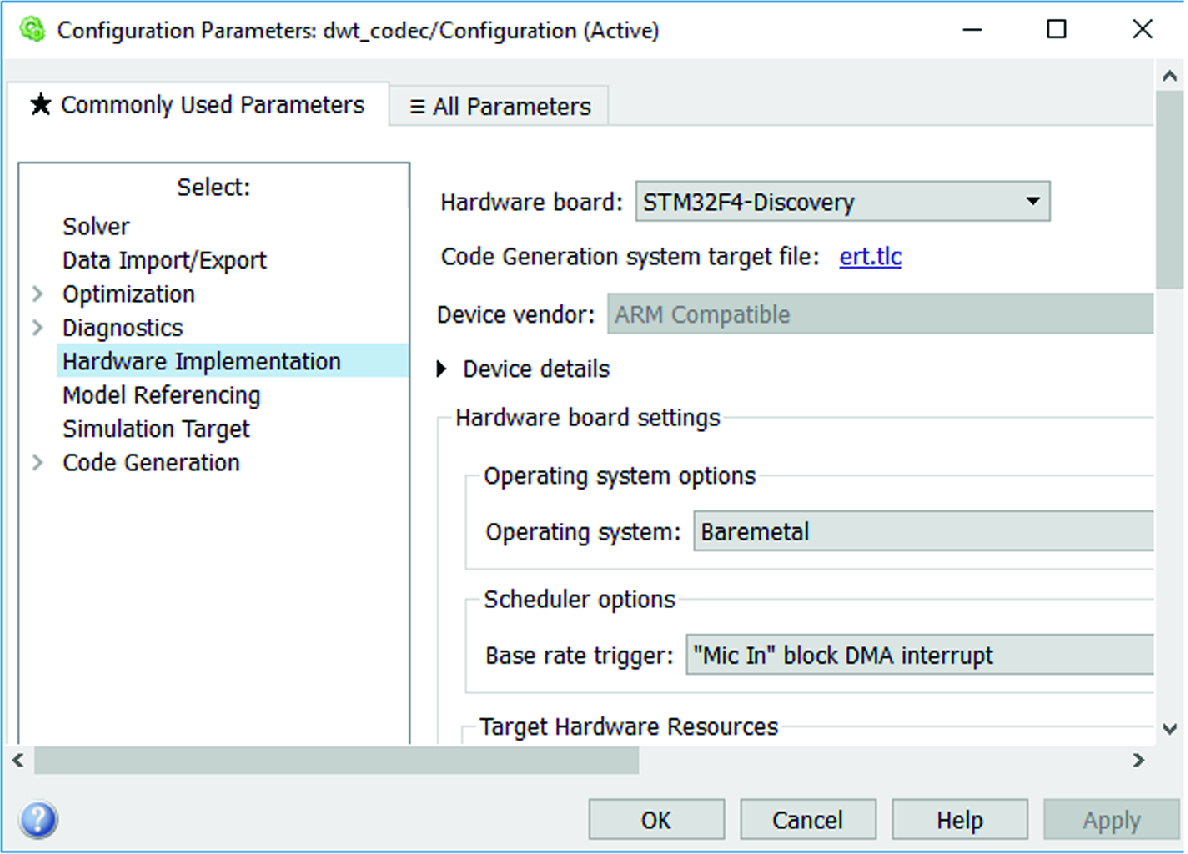Click the vertical scrollbar up arrow
Screen dimensions: 1188x854
point(1170,76)
